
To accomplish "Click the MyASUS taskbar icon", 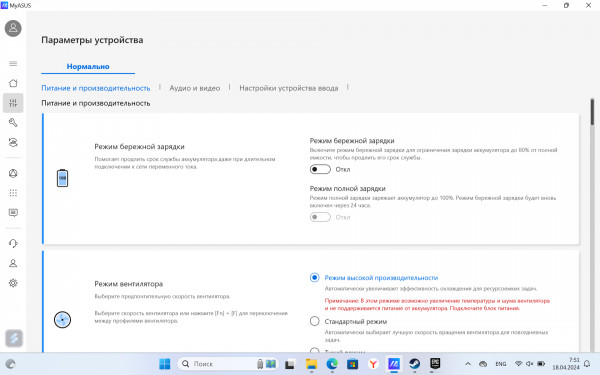I will 394,364.
